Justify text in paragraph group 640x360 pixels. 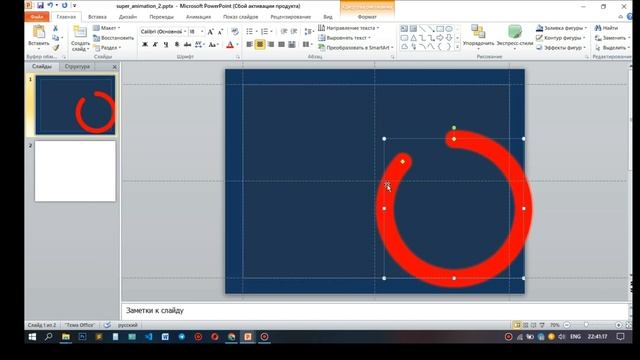(x=281, y=44)
